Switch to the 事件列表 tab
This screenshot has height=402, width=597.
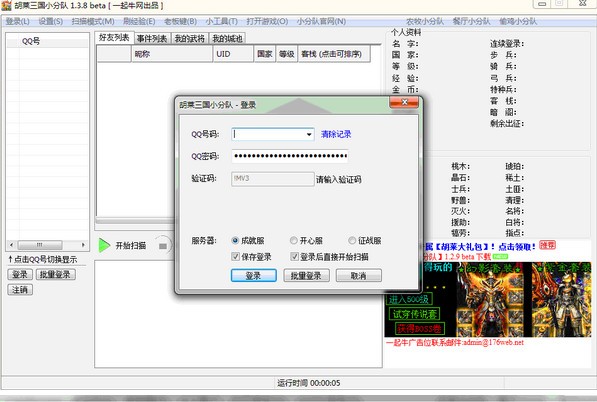(152, 38)
